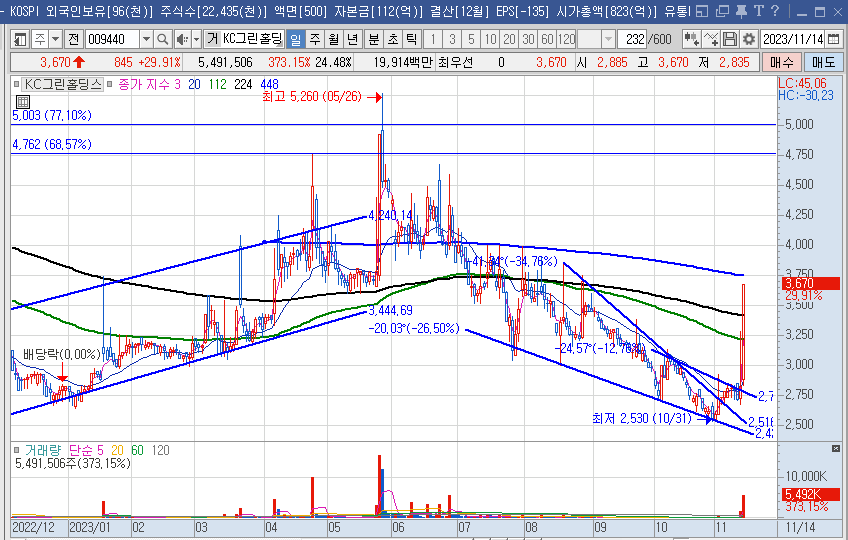The width and height of the screenshot is (848, 540).
Task: Select monthly 월 chart period
Action: pos(334,39)
